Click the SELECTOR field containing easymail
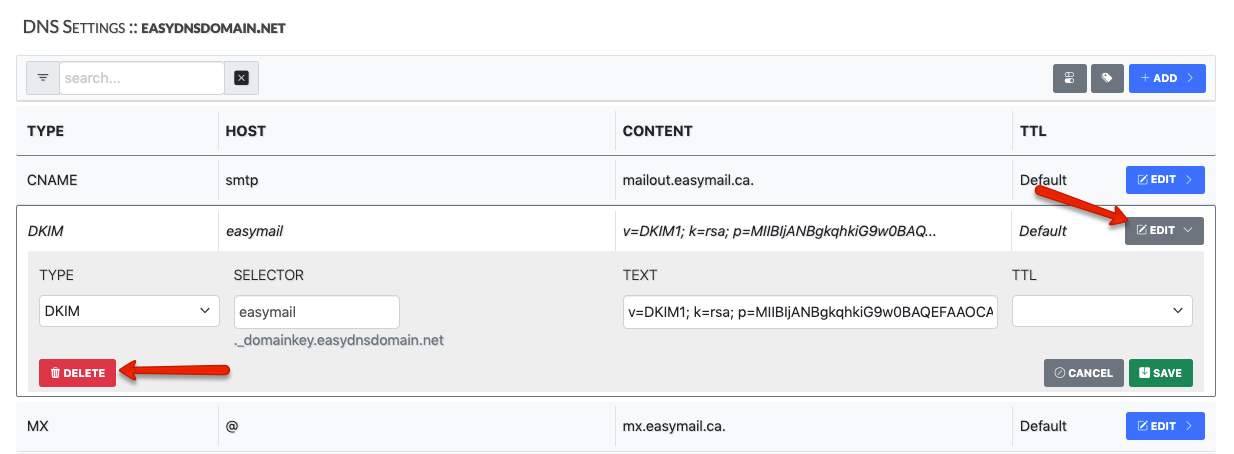1234x454 pixels. (317, 312)
